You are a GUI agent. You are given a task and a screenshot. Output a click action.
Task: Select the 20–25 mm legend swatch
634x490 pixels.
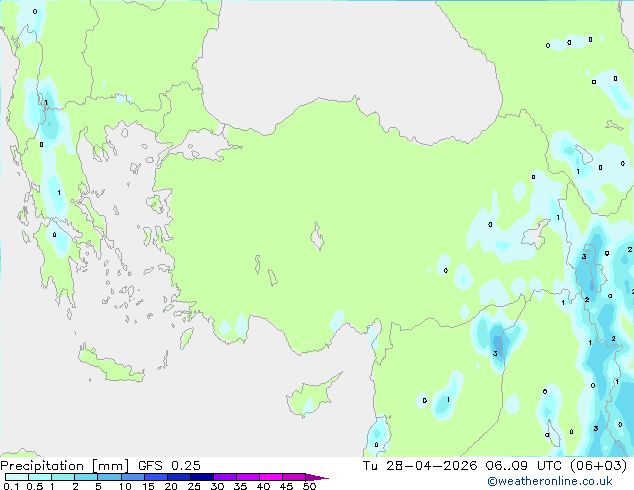(179, 477)
